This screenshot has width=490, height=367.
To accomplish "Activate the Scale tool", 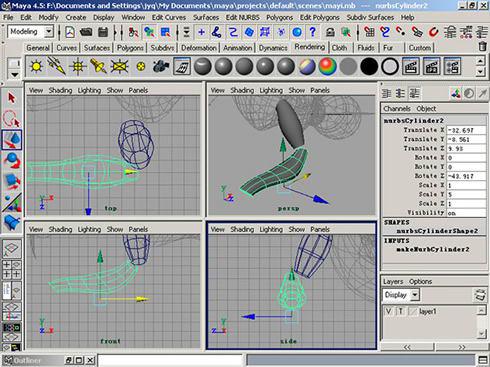I will (x=12, y=181).
